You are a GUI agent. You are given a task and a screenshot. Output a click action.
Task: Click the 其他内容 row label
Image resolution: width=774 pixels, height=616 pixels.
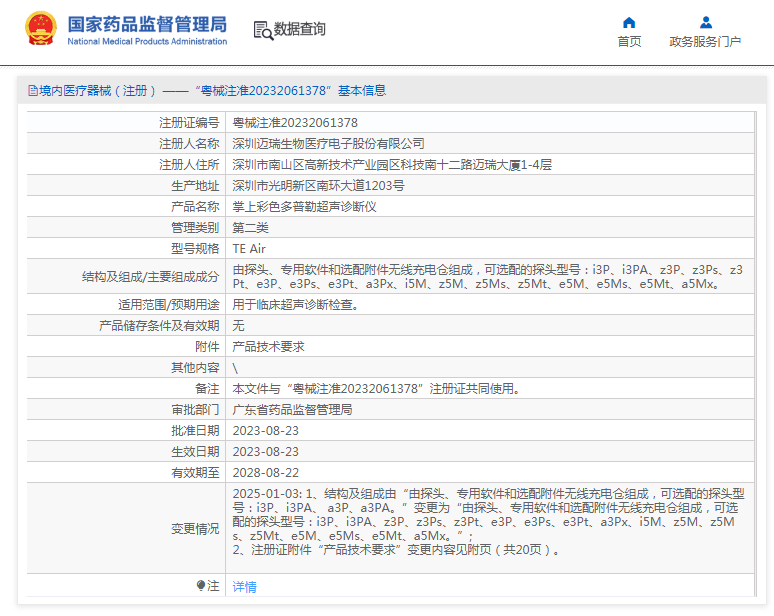195,368
